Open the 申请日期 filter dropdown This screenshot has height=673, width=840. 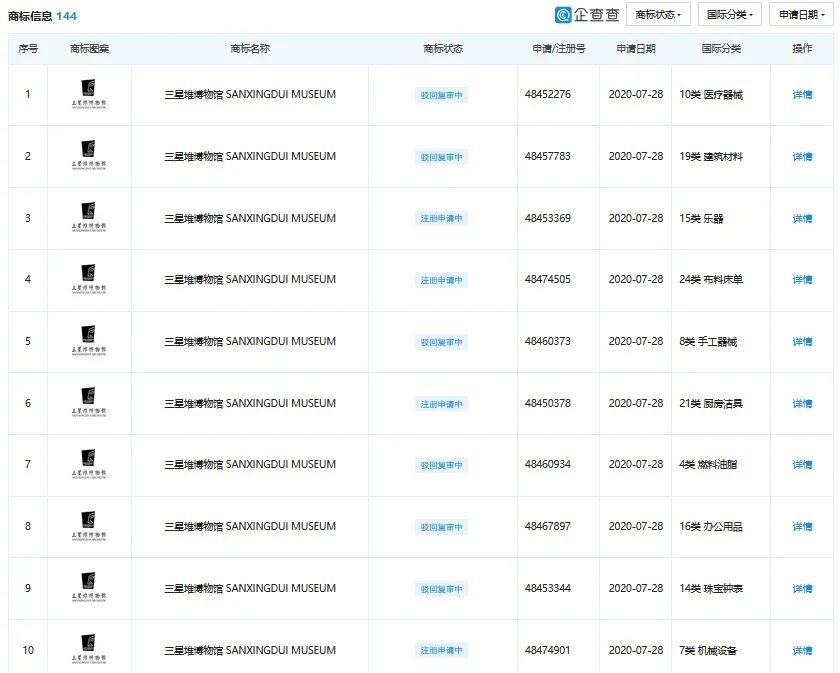coord(801,15)
